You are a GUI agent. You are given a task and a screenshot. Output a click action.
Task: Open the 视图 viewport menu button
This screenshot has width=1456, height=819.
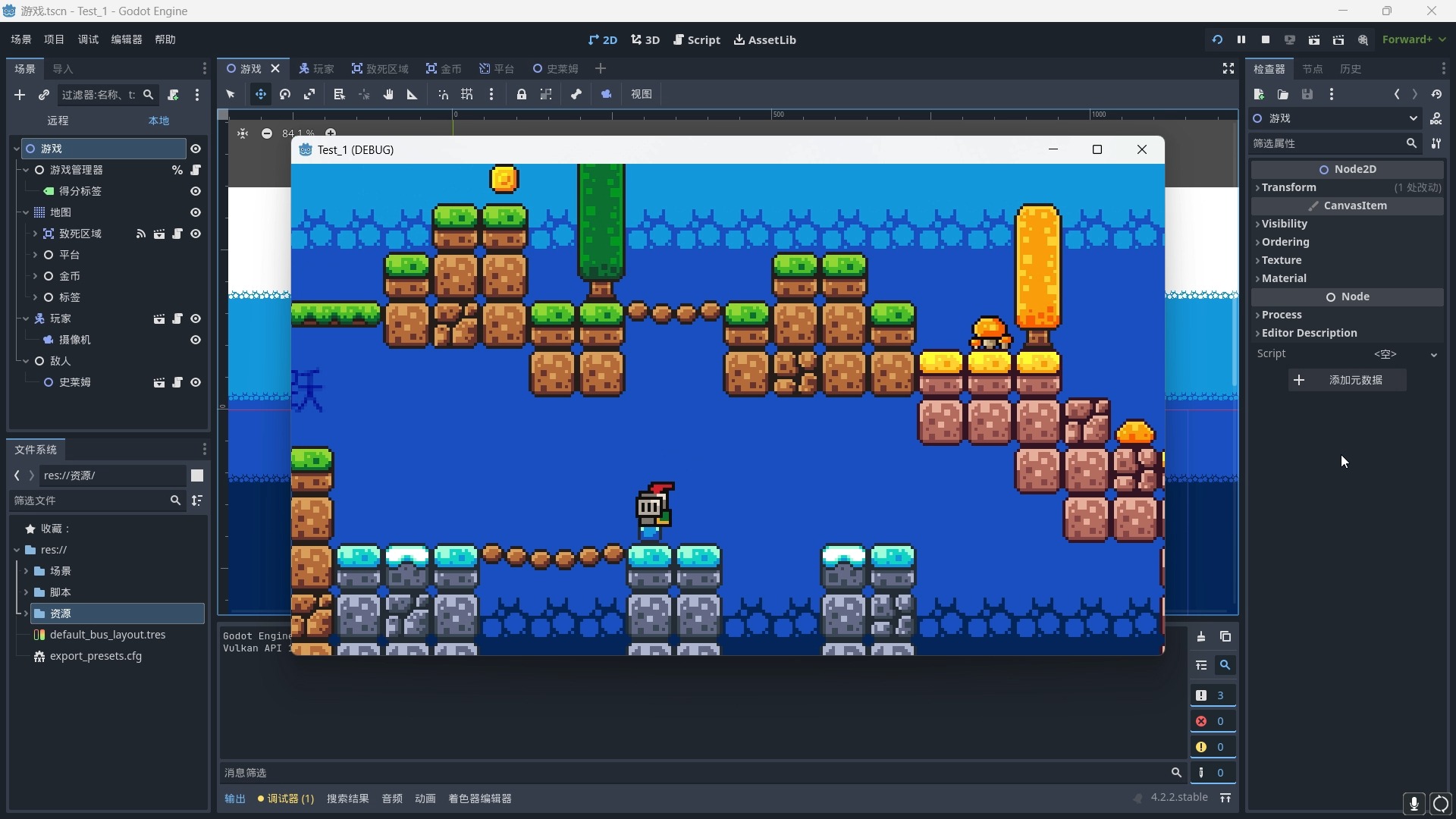click(x=642, y=94)
